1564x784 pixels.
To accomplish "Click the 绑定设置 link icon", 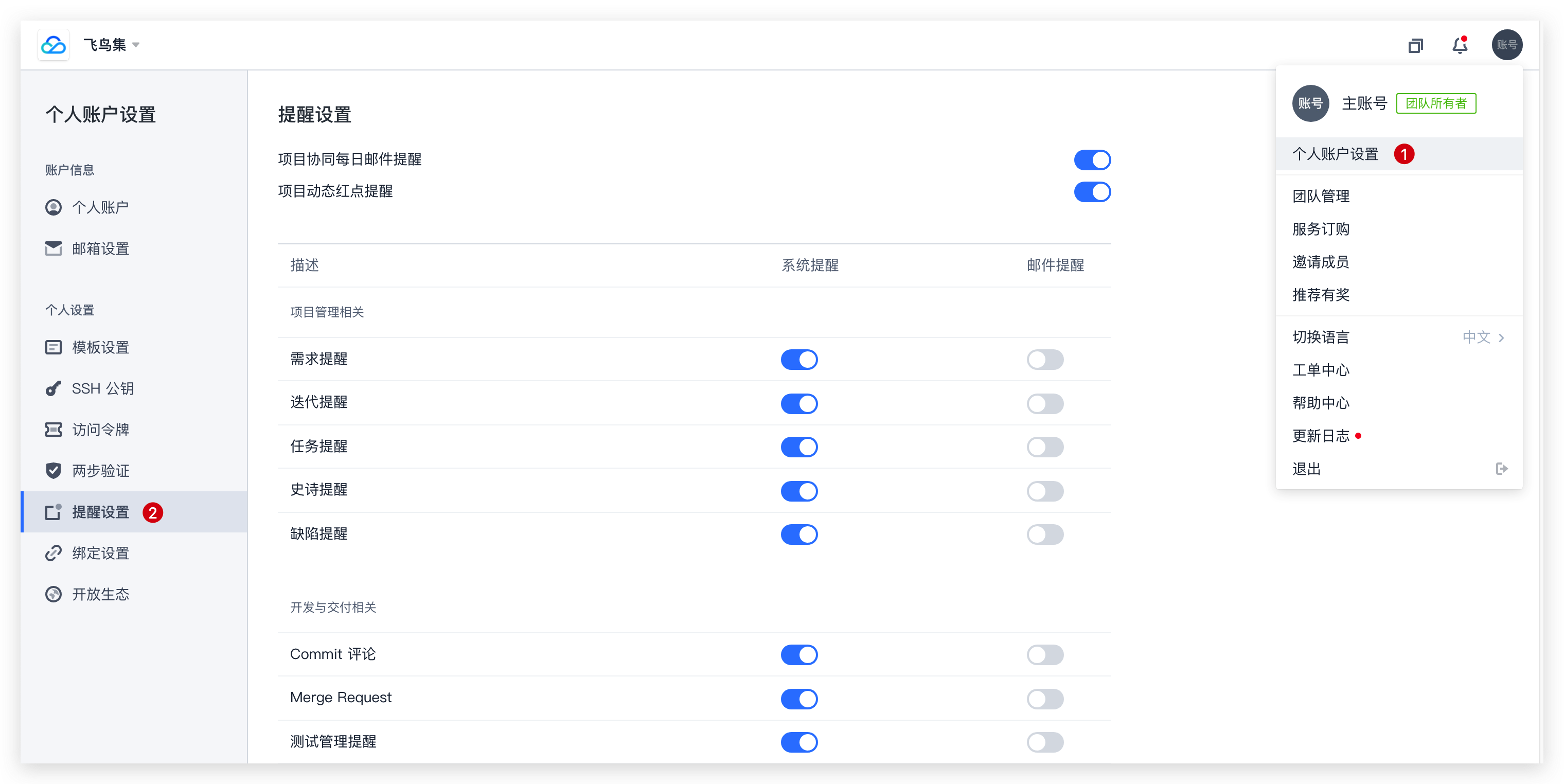I will tap(54, 553).
